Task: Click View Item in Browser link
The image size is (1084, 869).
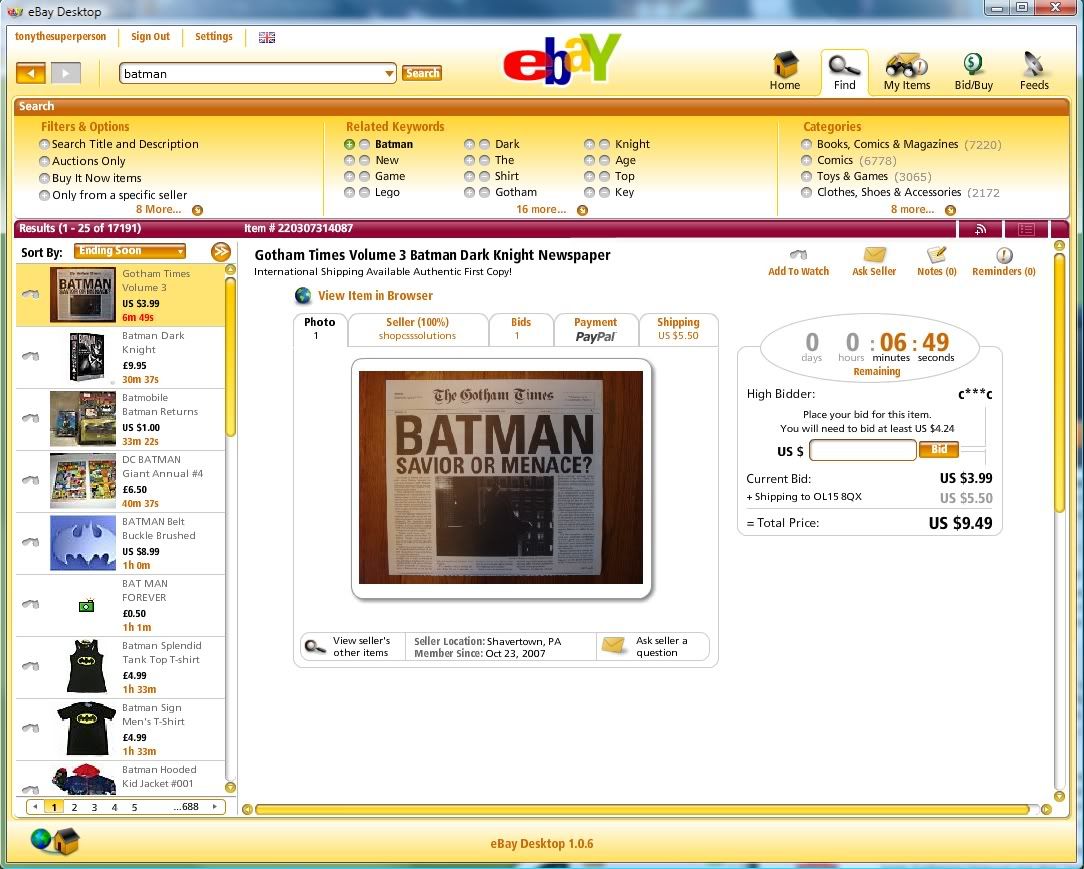Action: coord(375,296)
